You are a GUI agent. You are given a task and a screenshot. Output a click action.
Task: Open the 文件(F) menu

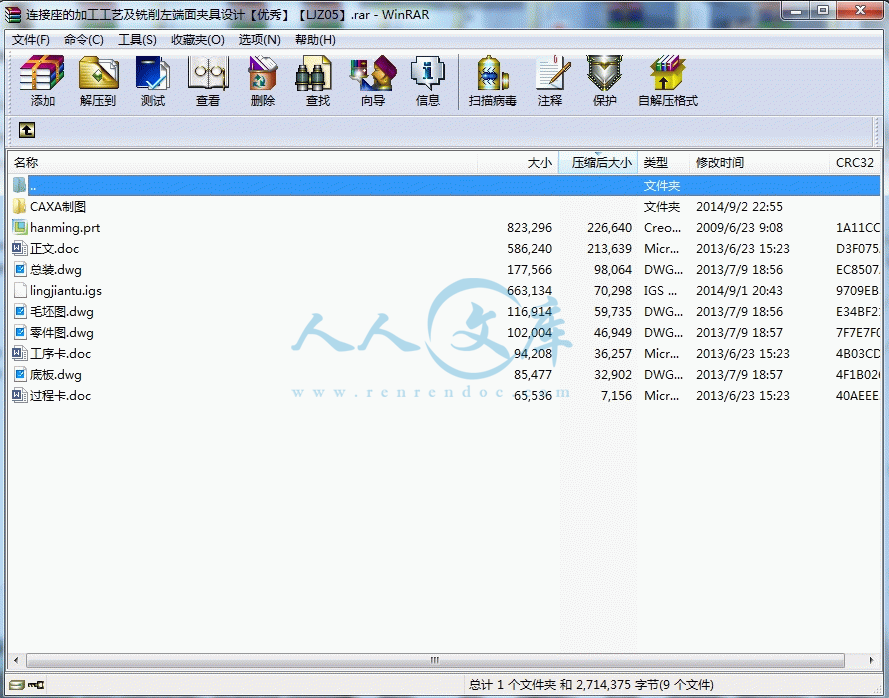[x=31, y=40]
